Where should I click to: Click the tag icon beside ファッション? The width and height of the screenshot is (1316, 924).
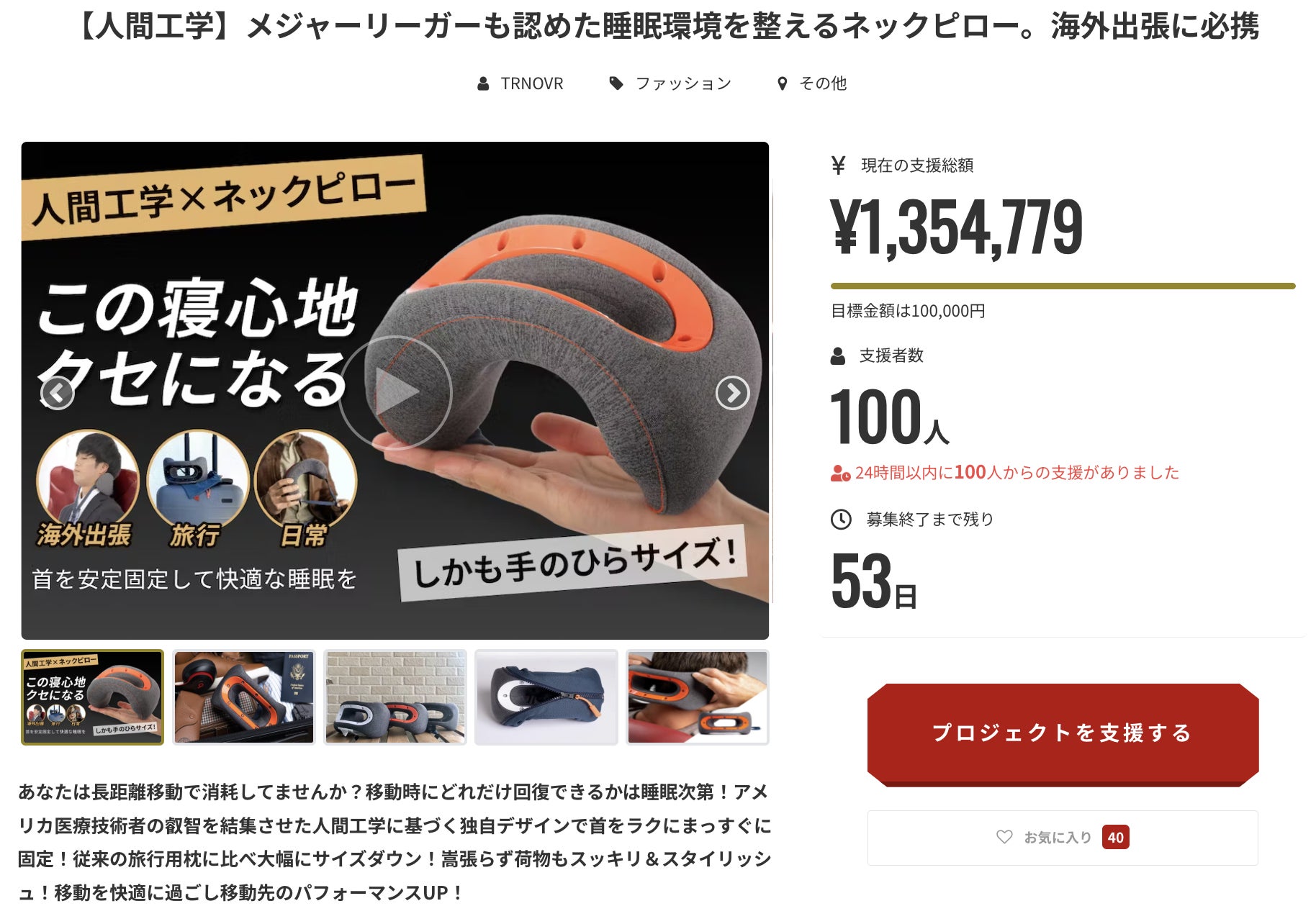(616, 83)
